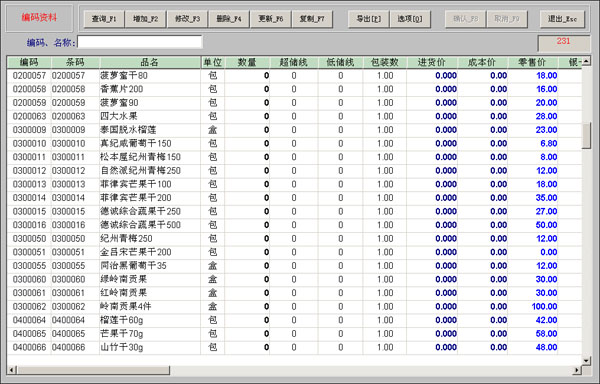
Task: Click the 编码资料 title panel
Action: tap(39, 18)
